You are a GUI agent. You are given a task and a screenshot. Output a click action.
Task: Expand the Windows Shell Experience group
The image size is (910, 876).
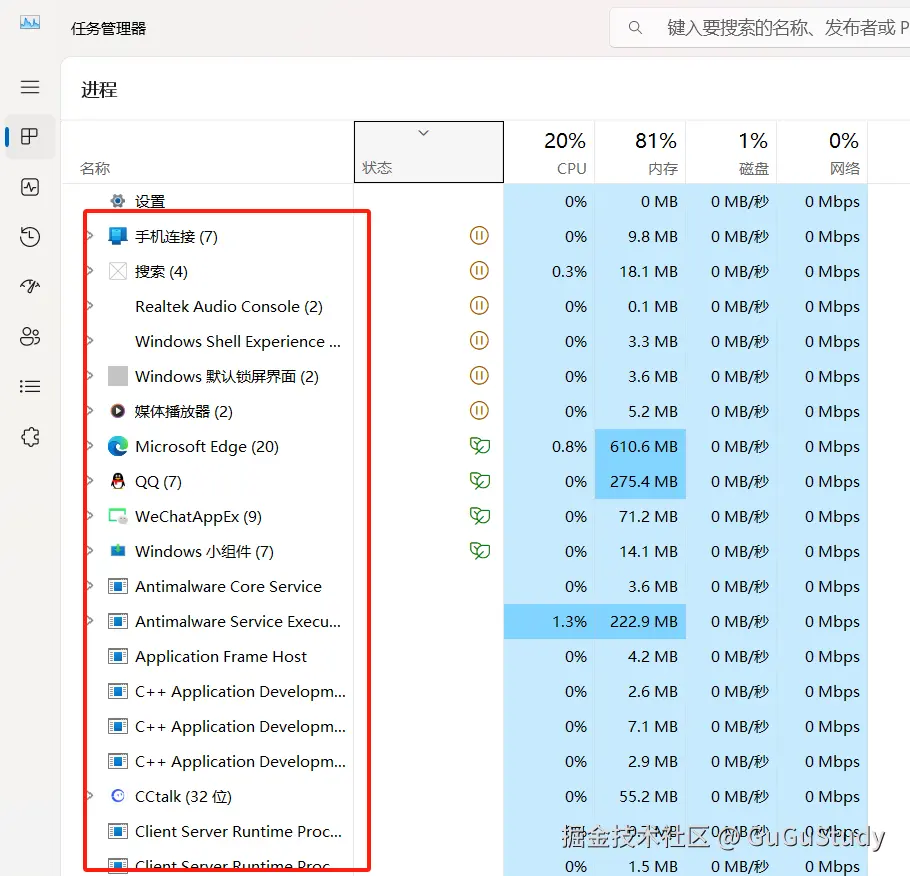coord(91,341)
